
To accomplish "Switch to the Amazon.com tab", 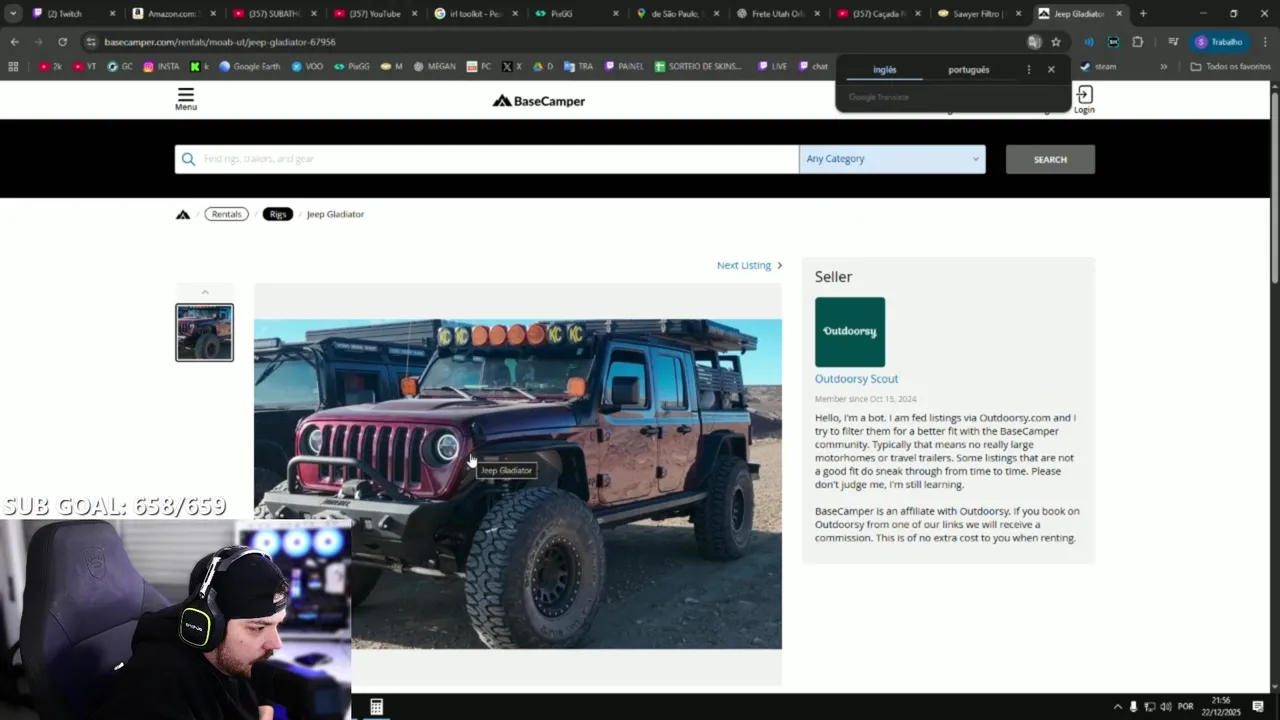I will [174, 14].
